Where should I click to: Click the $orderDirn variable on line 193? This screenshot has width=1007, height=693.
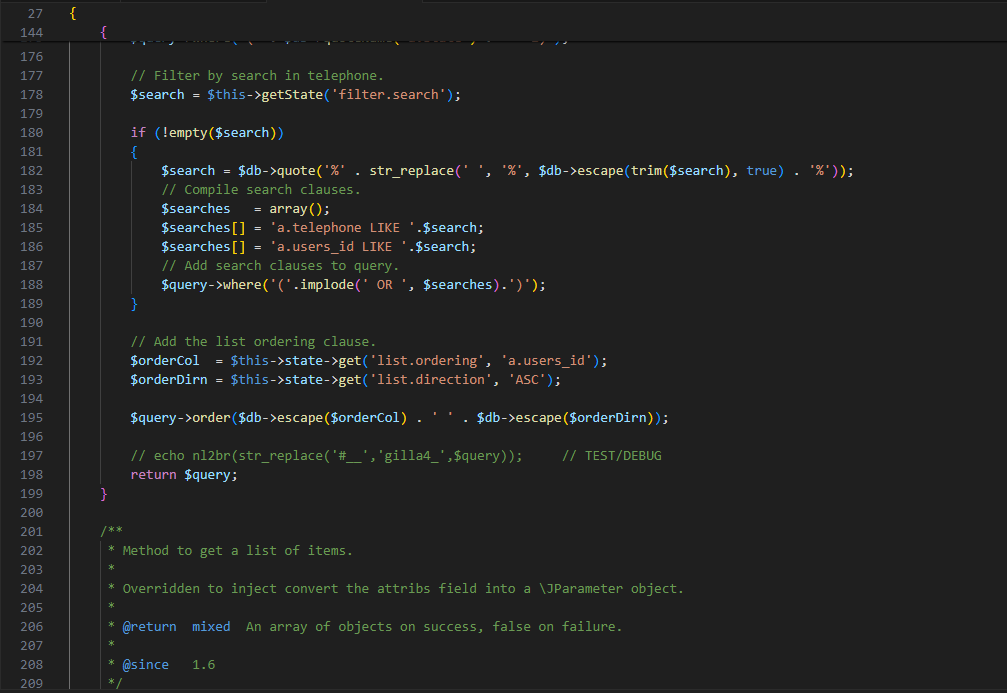(x=169, y=379)
